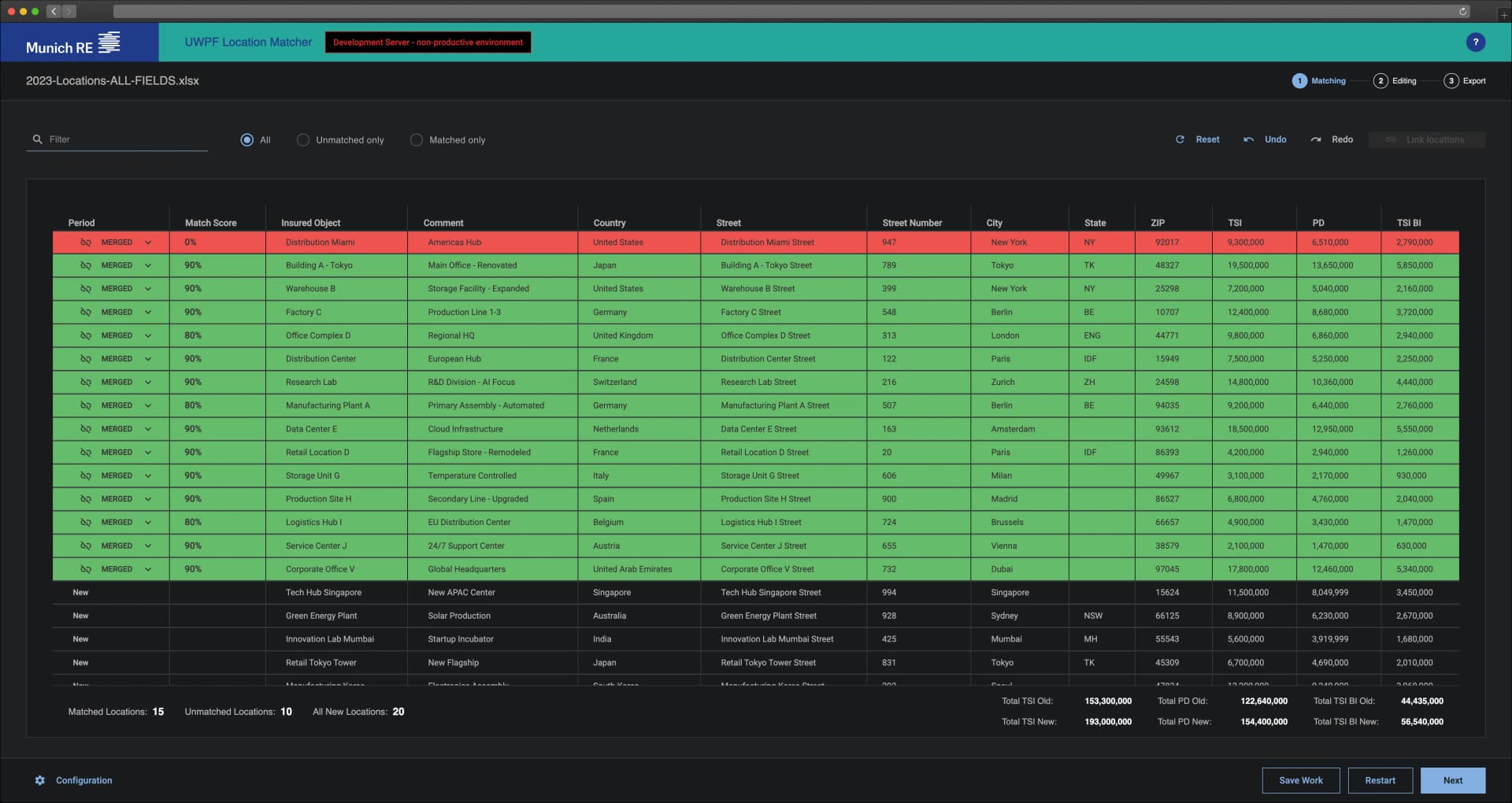Click the unlink icon for Building A - Tokyo
This screenshot has width=1512, height=803.
(x=85, y=265)
